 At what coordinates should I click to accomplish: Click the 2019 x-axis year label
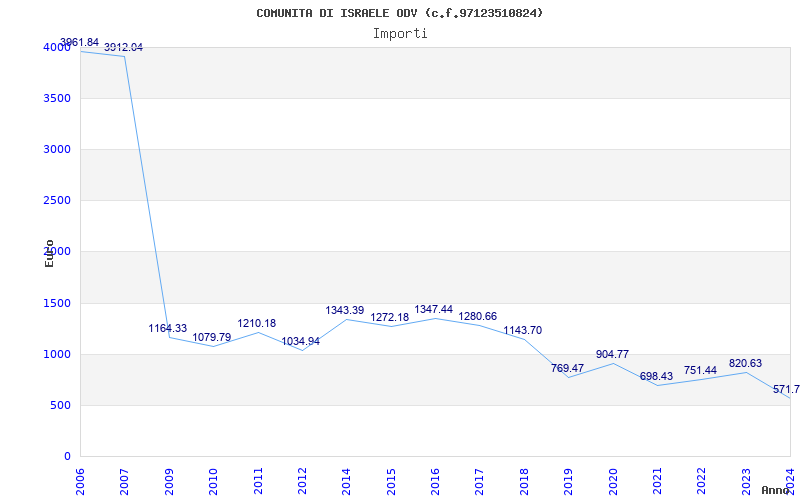(568, 481)
